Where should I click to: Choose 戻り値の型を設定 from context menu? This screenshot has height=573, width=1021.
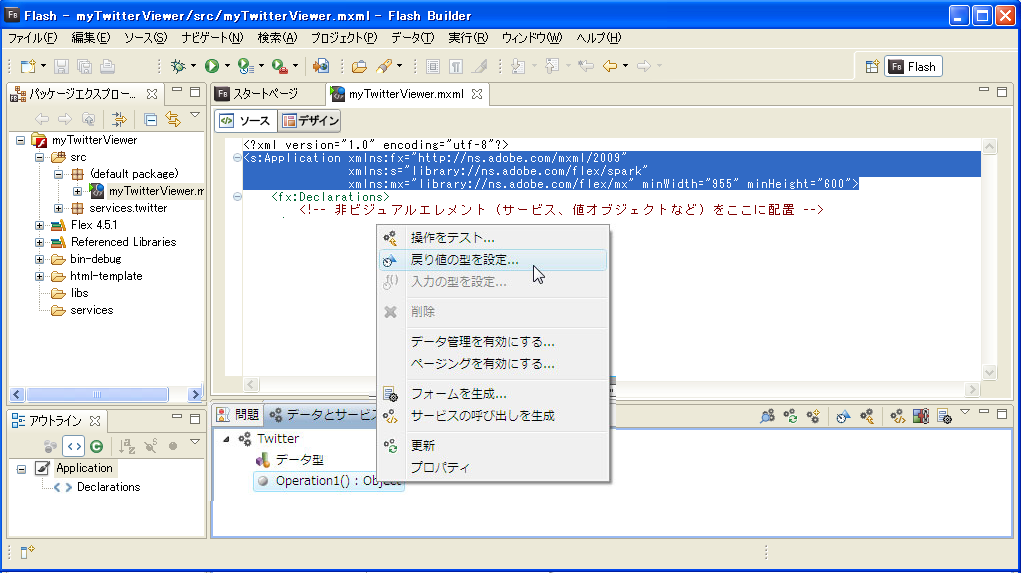493,260
